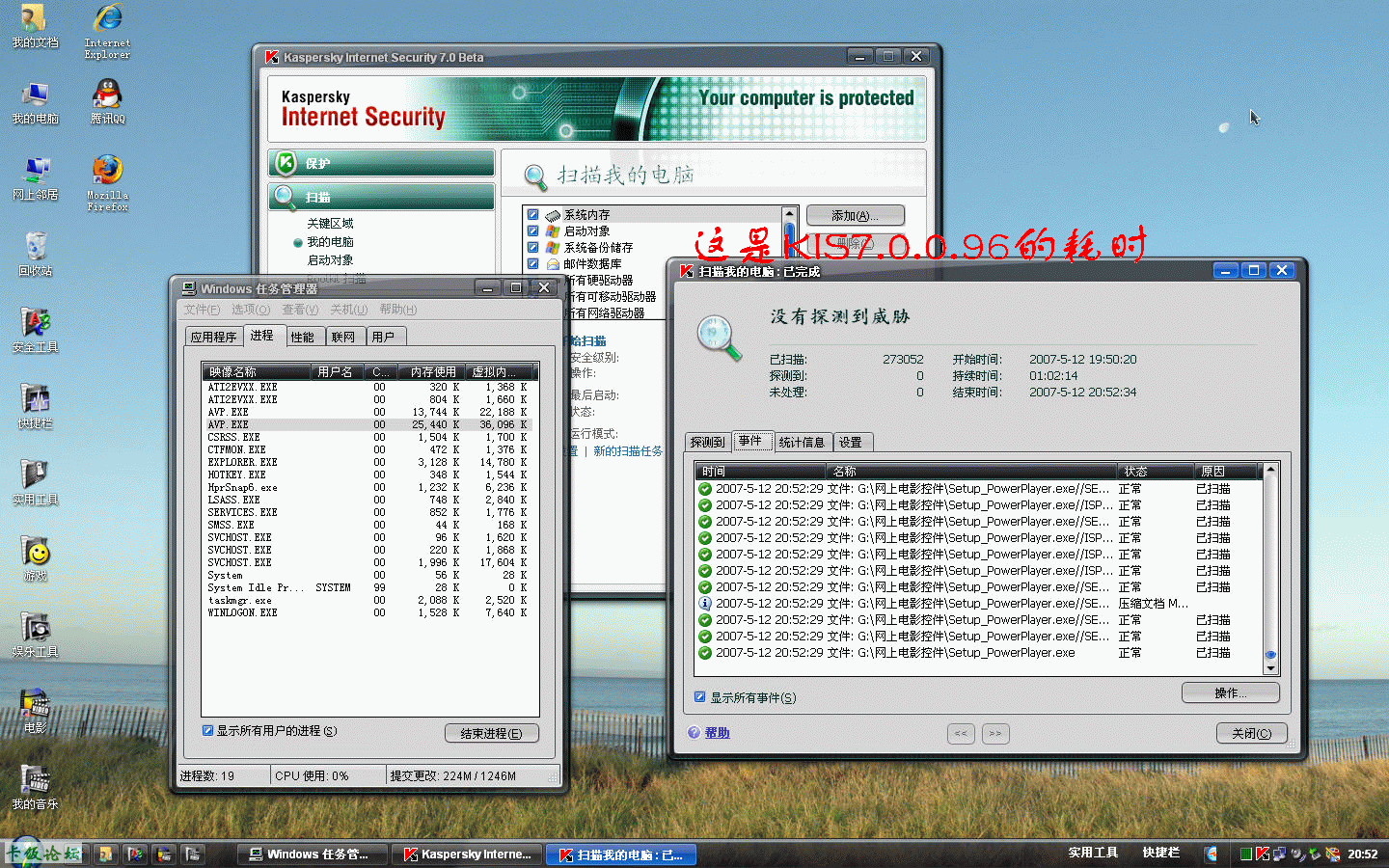Image resolution: width=1389 pixels, height=868 pixels.
Task: Click the 结束进程 button
Action: 492,734
